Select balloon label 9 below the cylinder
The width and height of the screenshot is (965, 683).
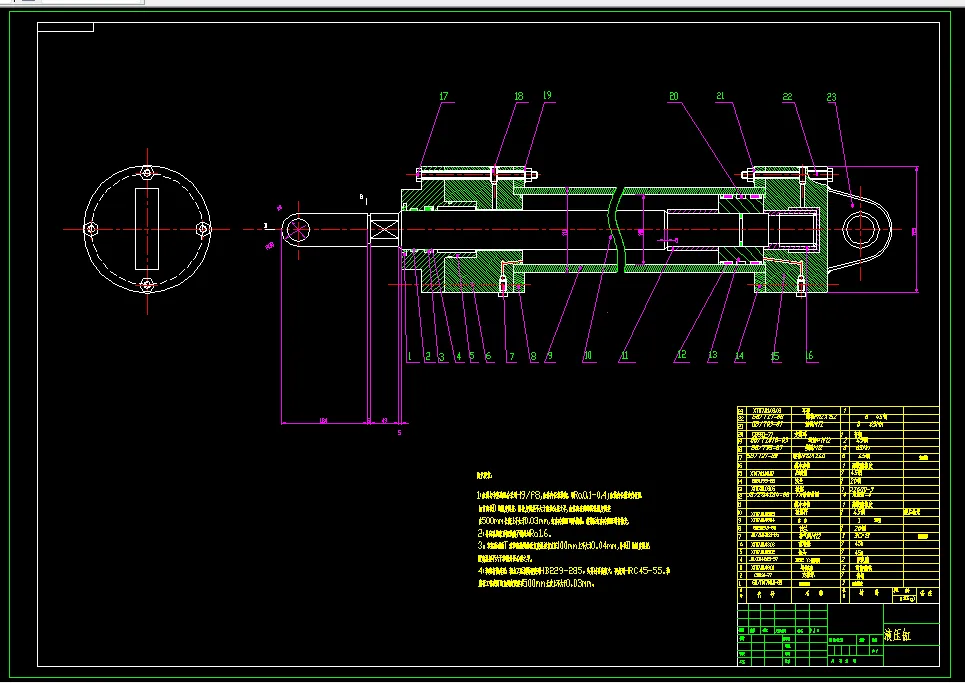549,355
